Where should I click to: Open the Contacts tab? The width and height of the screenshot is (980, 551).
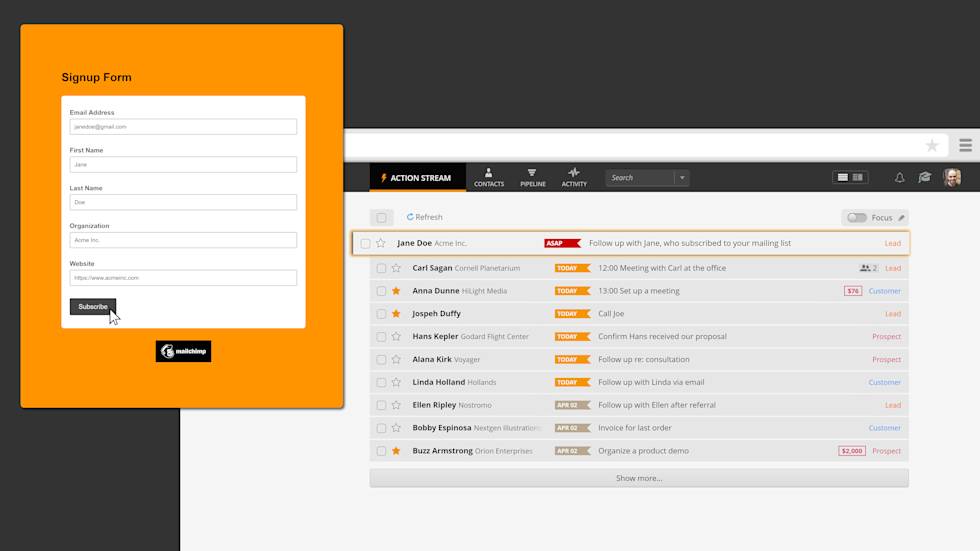coord(489,177)
